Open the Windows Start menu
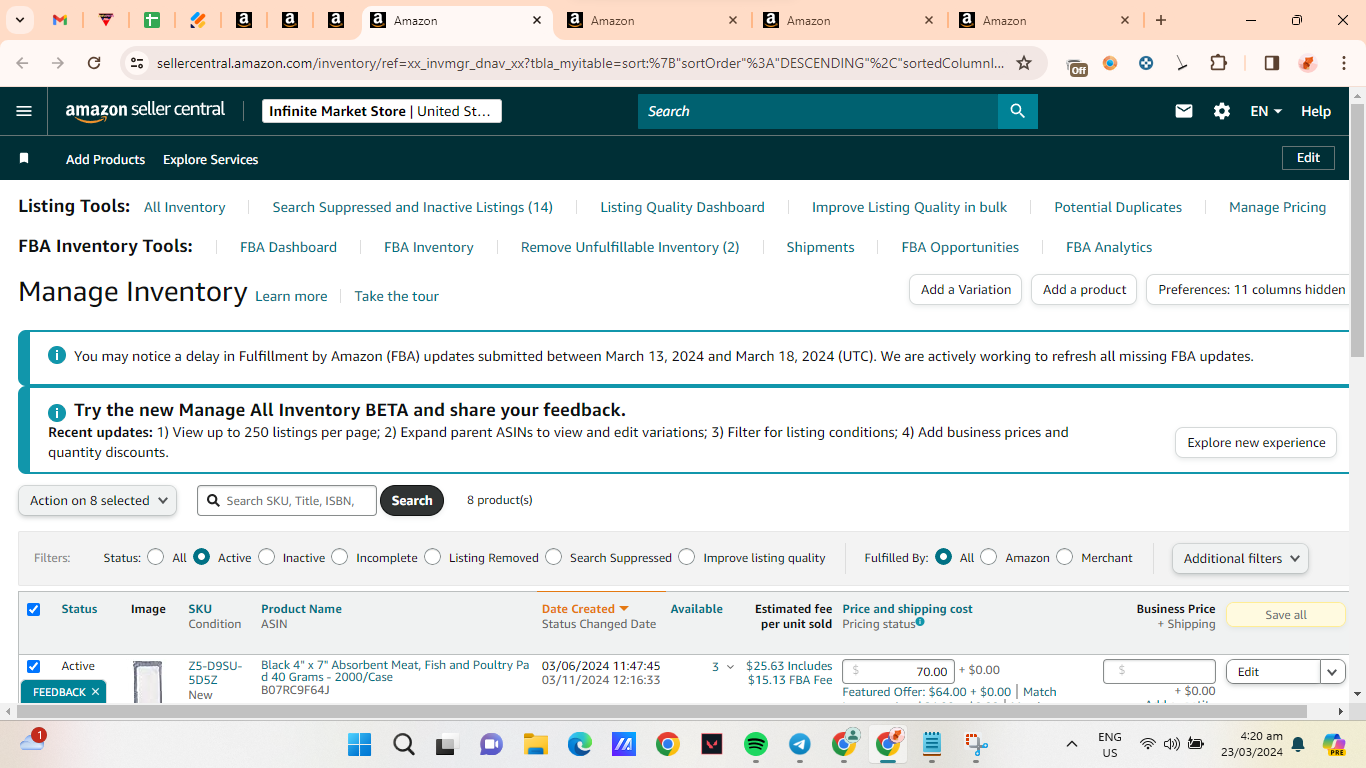Image resolution: width=1366 pixels, height=768 pixels. click(359, 744)
